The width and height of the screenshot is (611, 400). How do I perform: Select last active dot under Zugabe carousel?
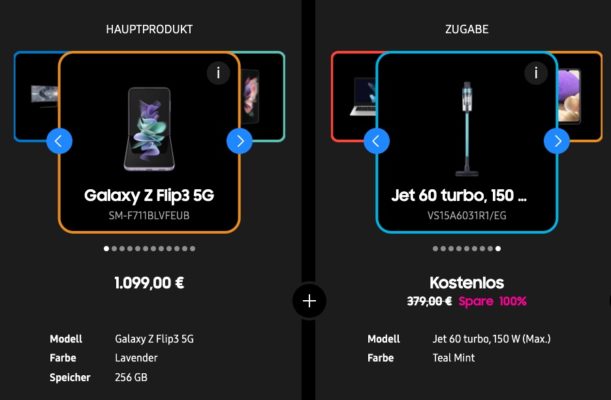[x=498, y=248]
